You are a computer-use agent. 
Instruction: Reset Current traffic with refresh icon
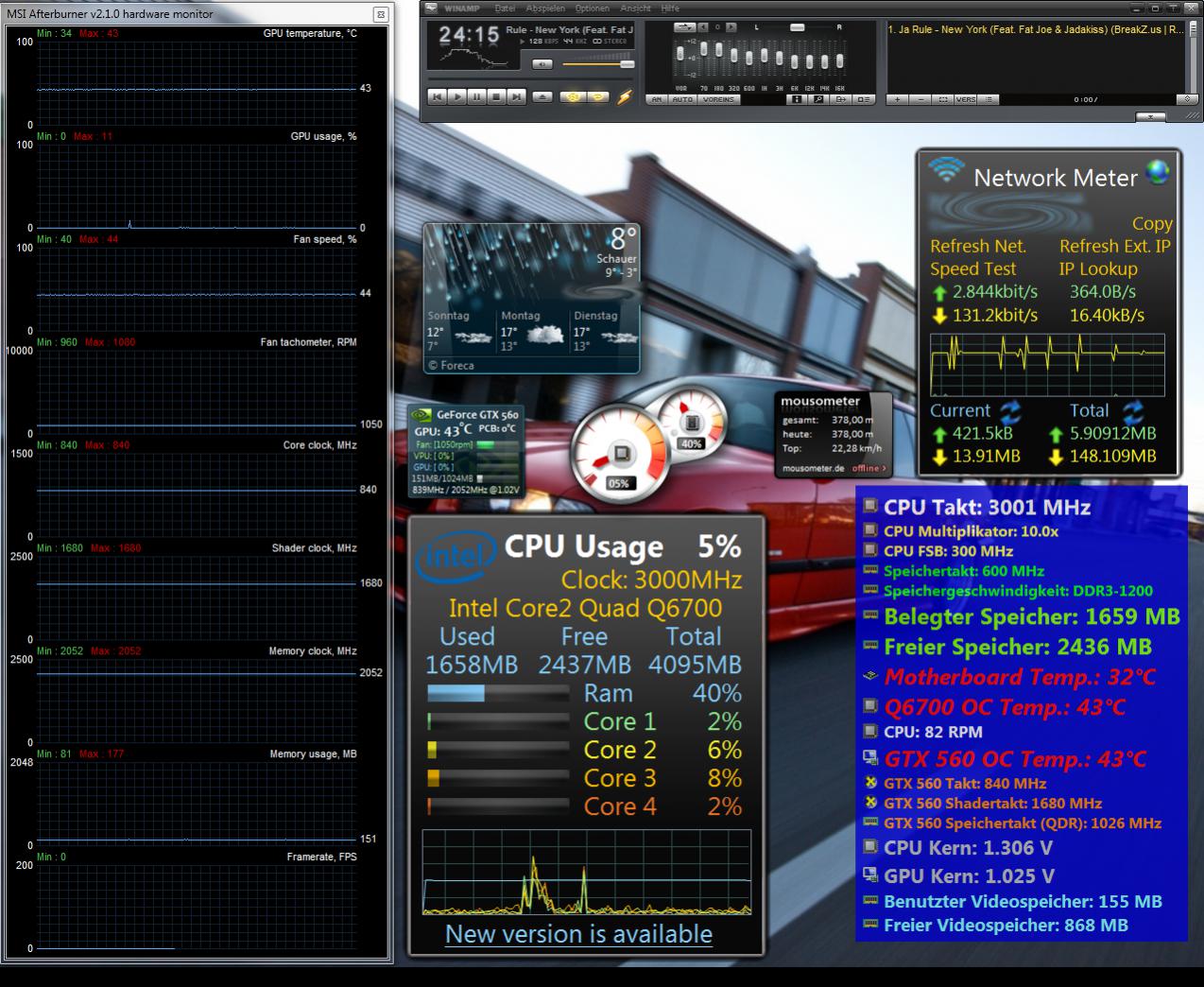click(1011, 411)
